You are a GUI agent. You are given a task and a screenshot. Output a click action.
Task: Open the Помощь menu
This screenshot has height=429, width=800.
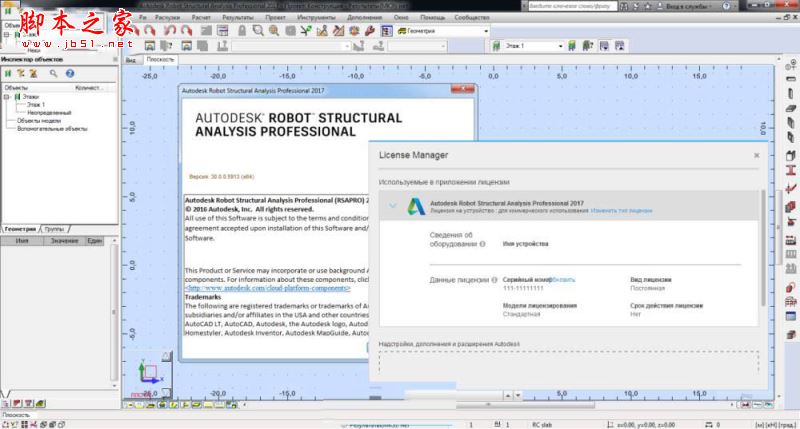pos(433,17)
